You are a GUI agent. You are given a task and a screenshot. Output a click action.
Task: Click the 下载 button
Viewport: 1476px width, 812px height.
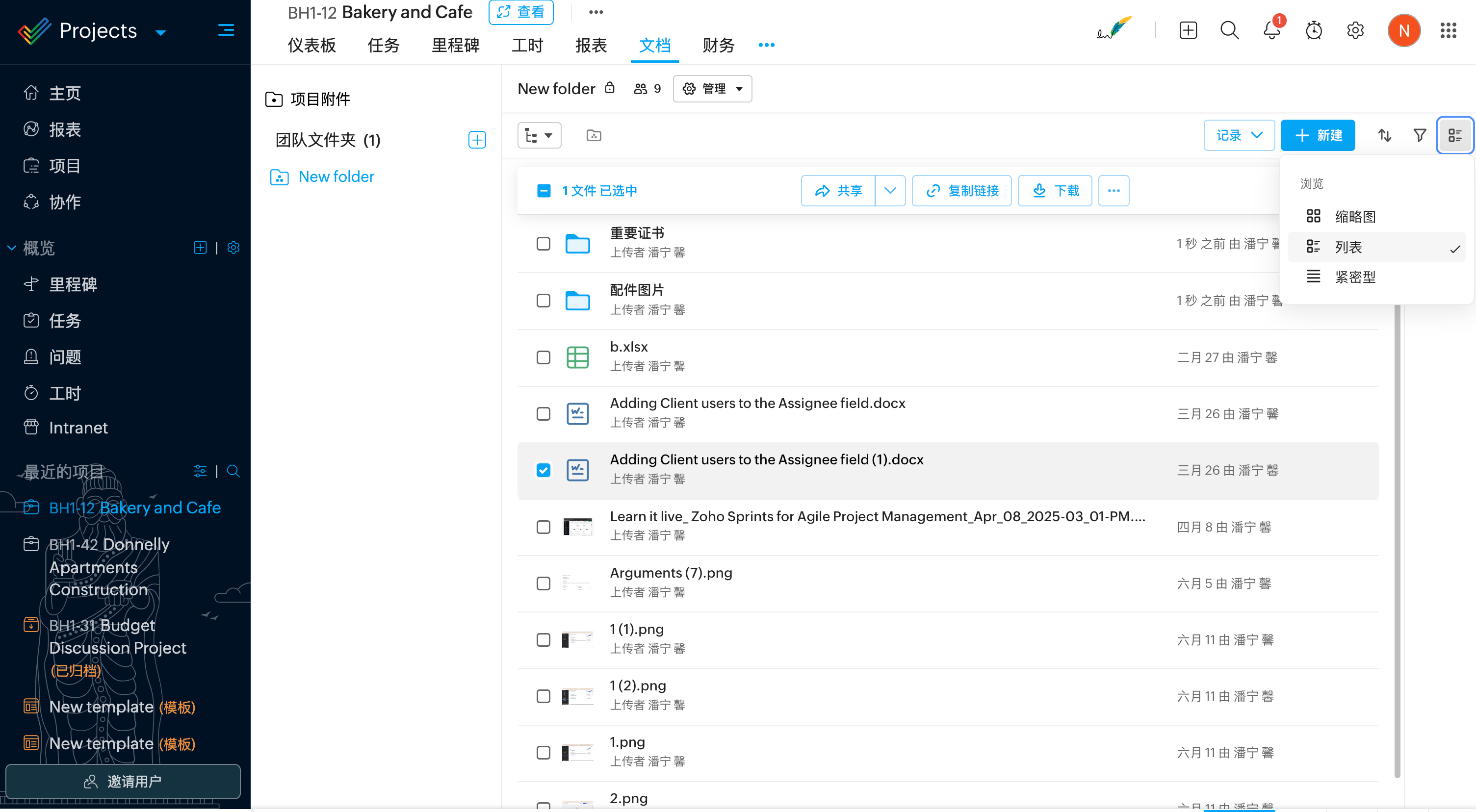tap(1055, 191)
